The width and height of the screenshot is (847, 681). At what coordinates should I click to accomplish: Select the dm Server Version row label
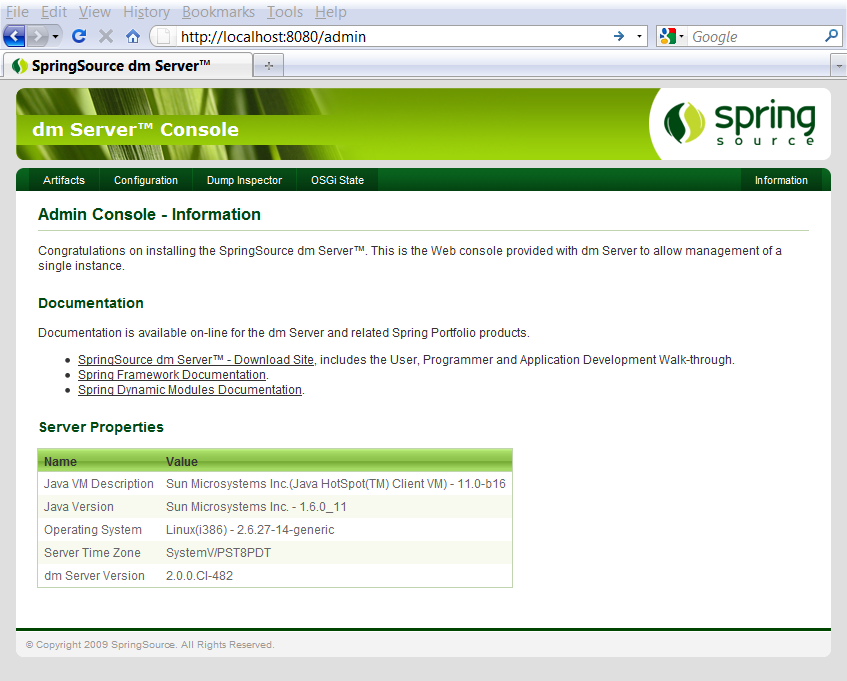point(95,576)
